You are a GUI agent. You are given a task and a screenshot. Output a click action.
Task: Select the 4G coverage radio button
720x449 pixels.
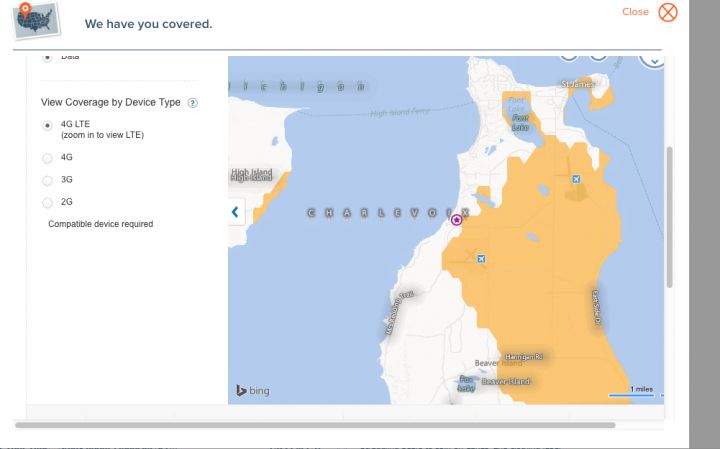pos(47,158)
